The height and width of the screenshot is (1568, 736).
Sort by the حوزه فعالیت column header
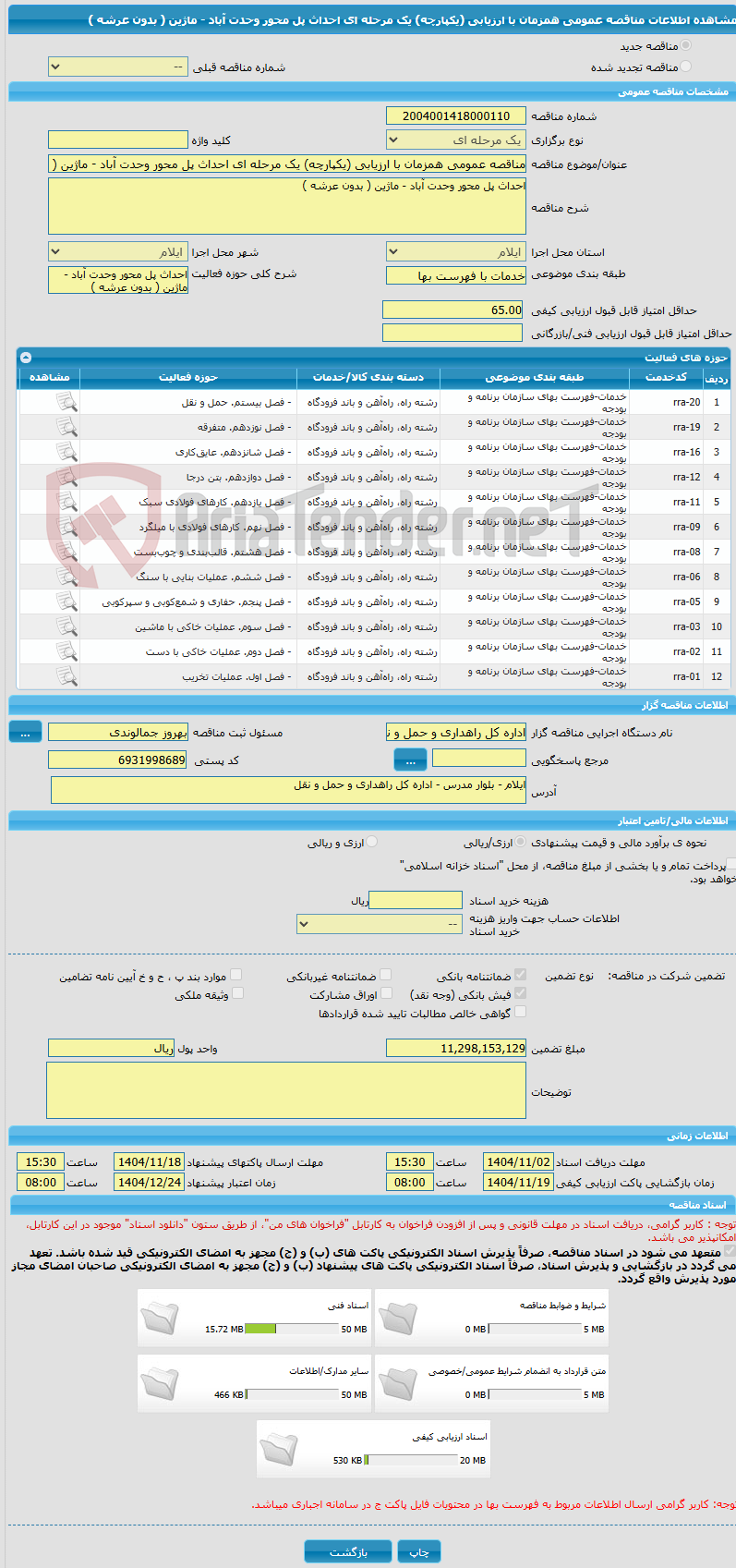point(188,377)
